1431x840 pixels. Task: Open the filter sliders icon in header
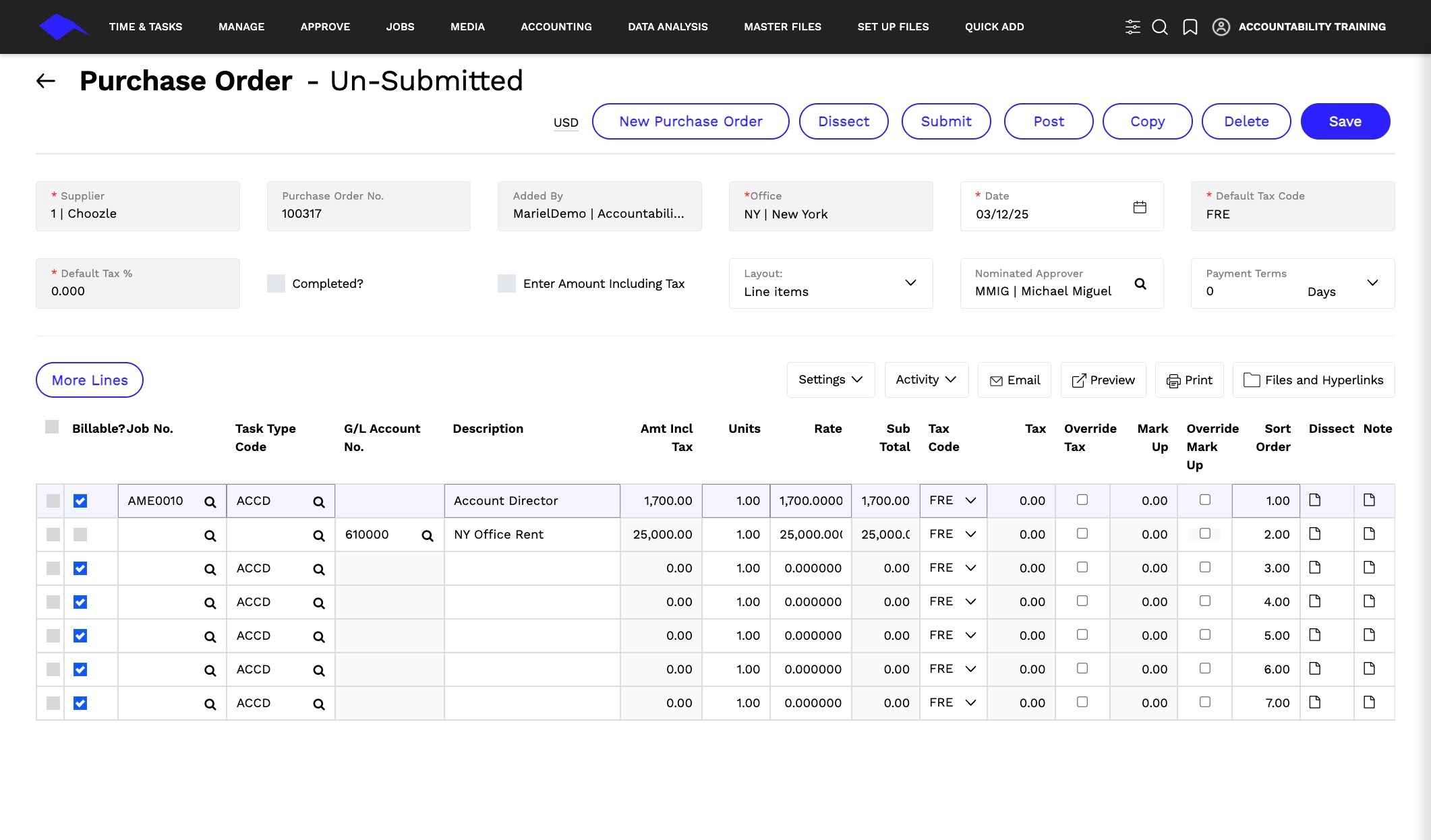point(1132,27)
